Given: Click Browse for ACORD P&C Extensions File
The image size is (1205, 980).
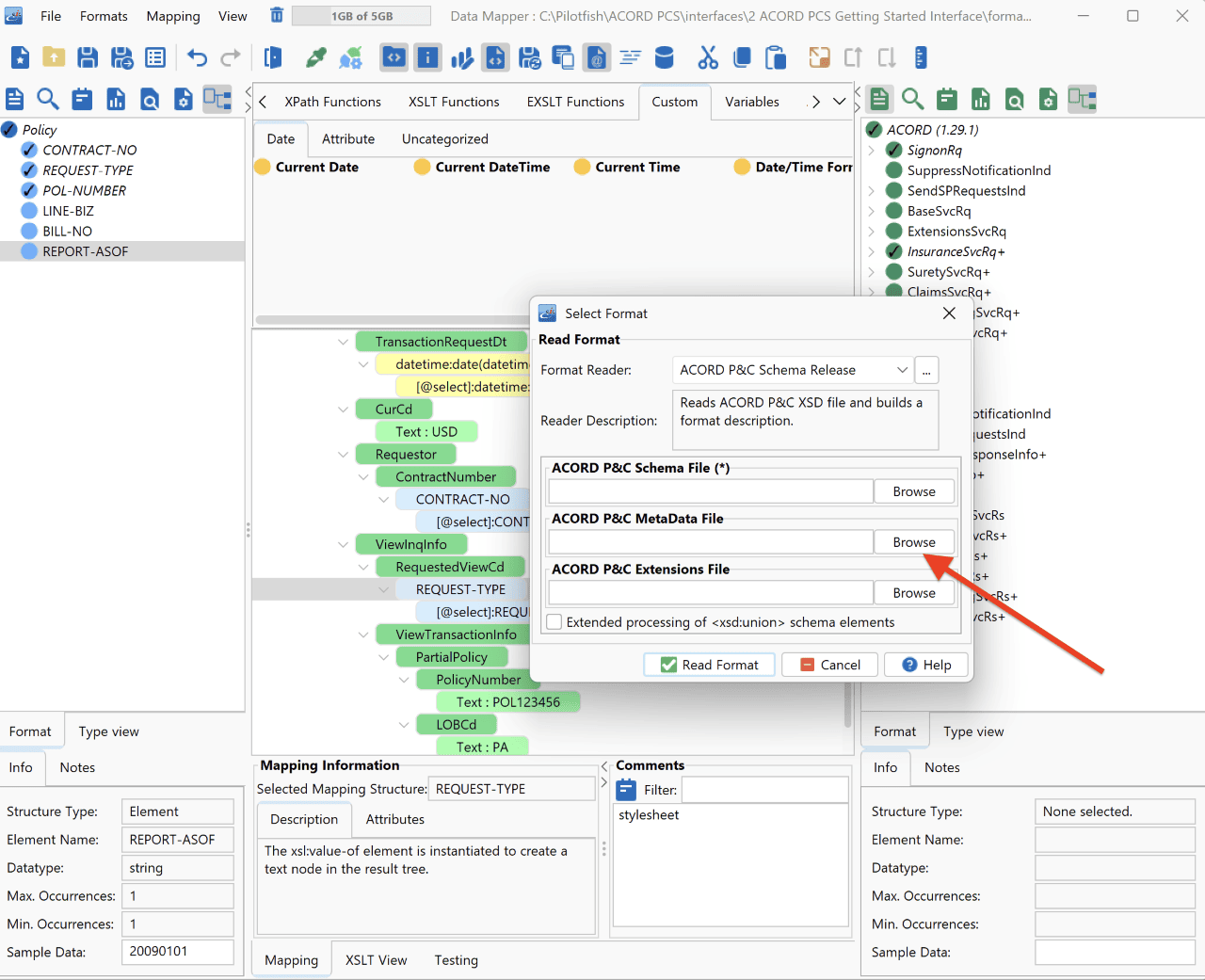Looking at the screenshot, I should 914,593.
